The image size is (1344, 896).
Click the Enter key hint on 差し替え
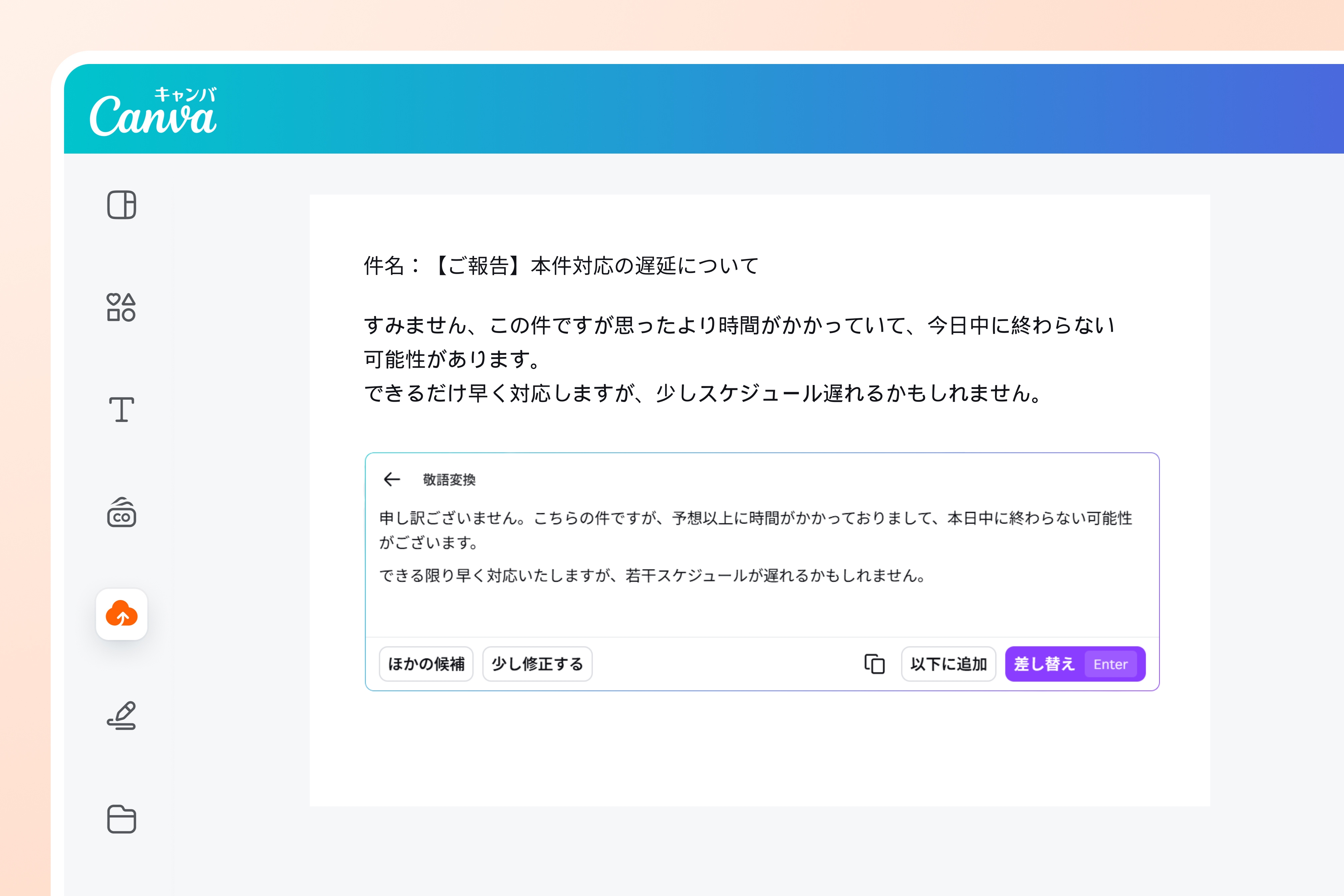(x=1110, y=664)
